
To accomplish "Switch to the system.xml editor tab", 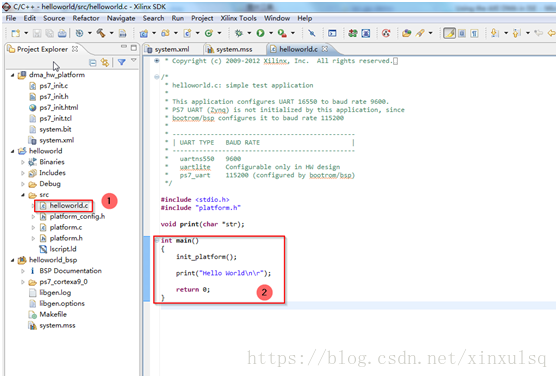I will point(168,49).
